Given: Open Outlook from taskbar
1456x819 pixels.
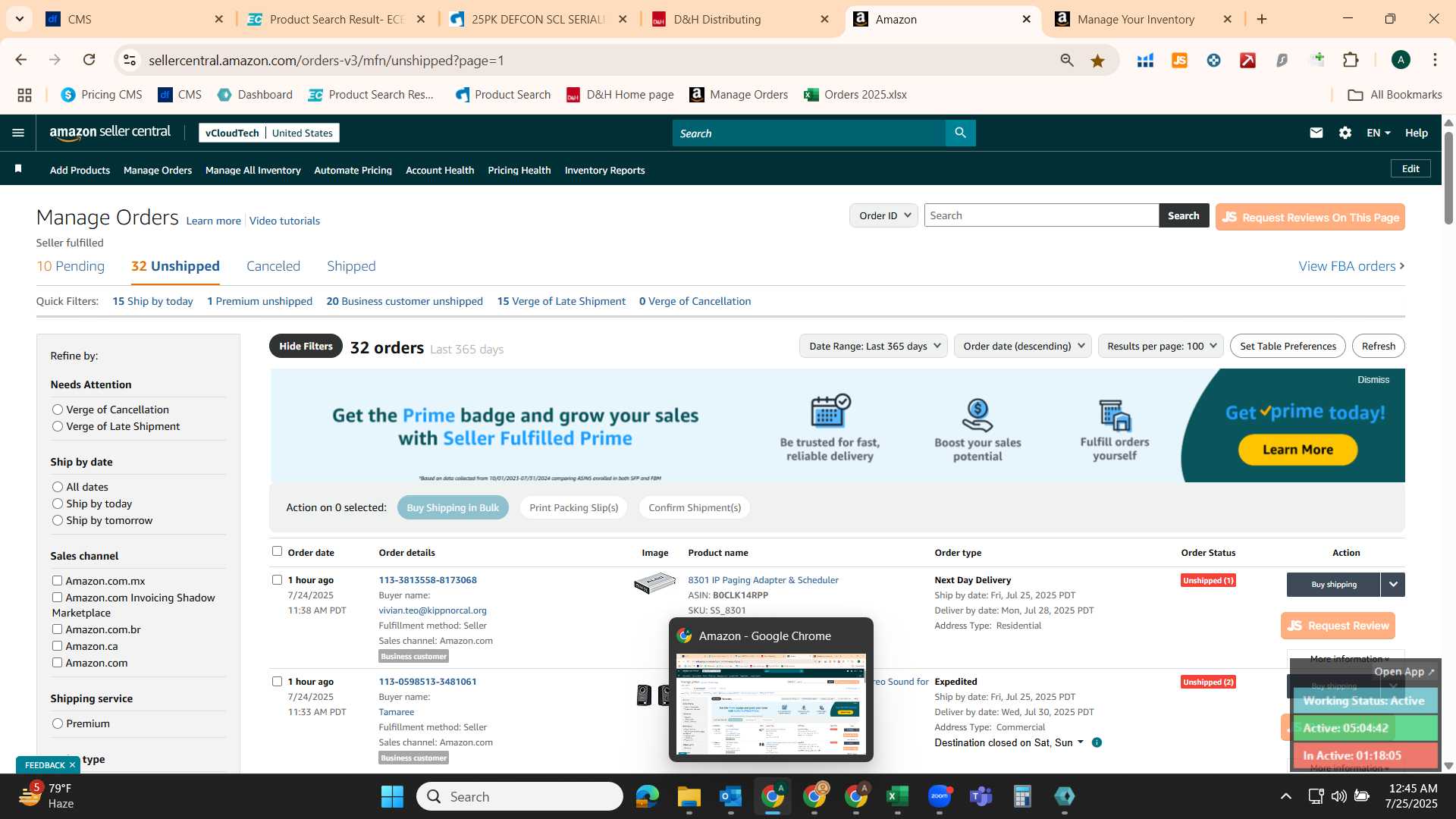Looking at the screenshot, I should pyautogui.click(x=730, y=796).
